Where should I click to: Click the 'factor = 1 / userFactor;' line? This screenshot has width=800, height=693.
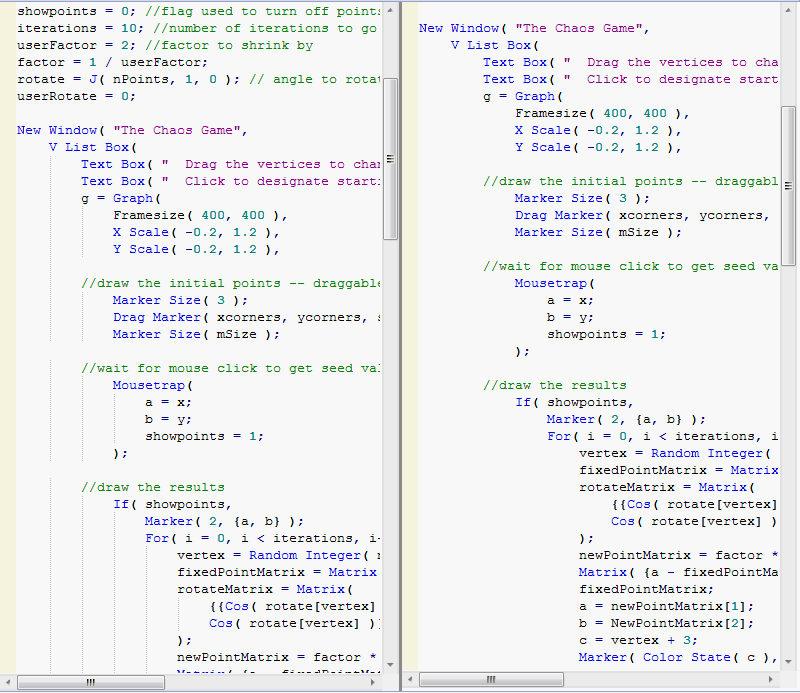coord(112,62)
